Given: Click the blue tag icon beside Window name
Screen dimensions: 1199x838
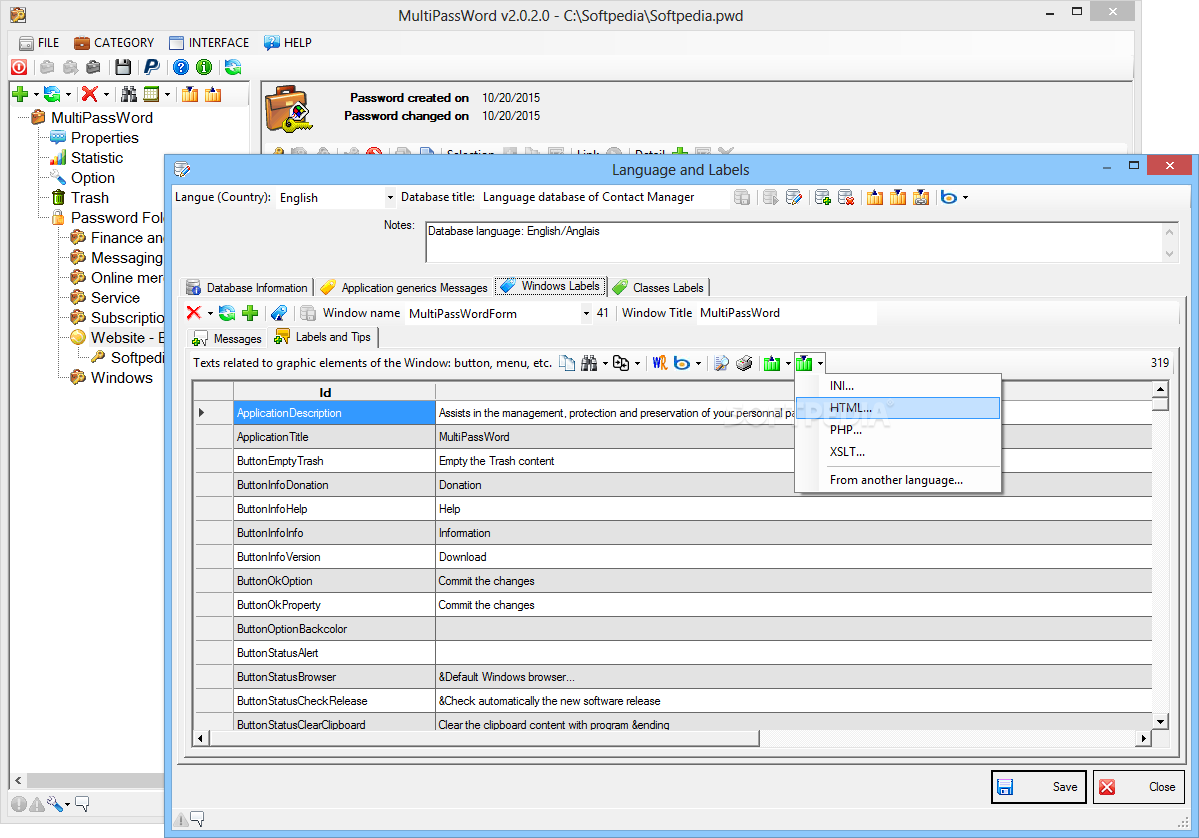Looking at the screenshot, I should pos(279,313).
